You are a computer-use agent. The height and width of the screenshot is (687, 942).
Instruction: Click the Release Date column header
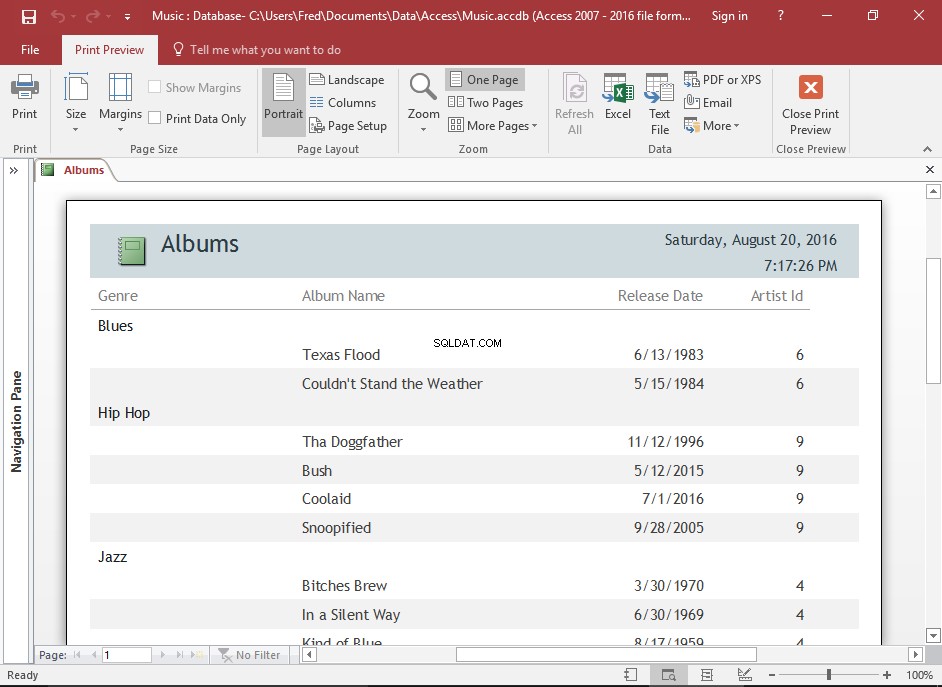pyautogui.click(x=660, y=295)
